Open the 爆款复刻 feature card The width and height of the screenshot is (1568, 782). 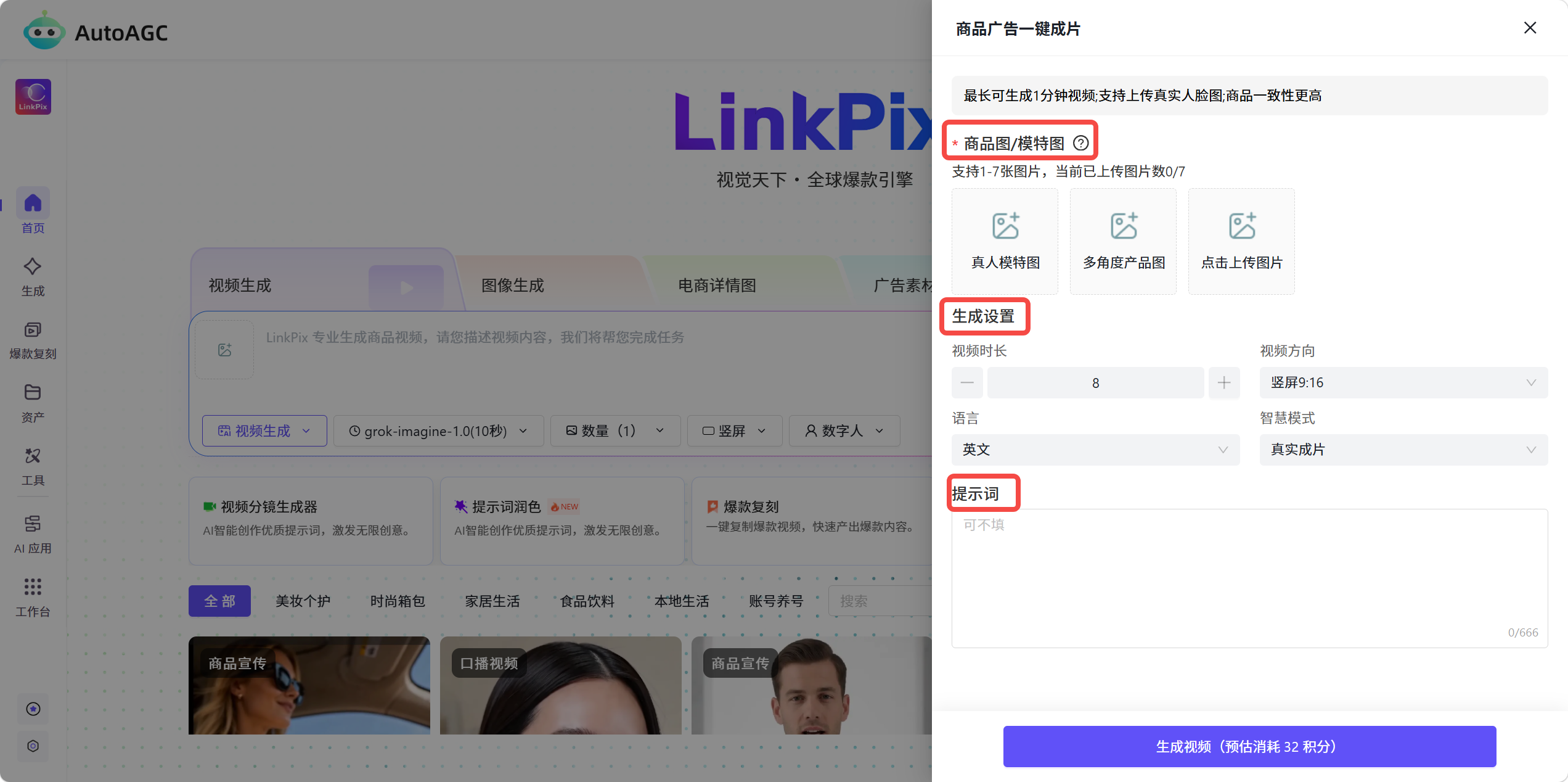(x=812, y=521)
